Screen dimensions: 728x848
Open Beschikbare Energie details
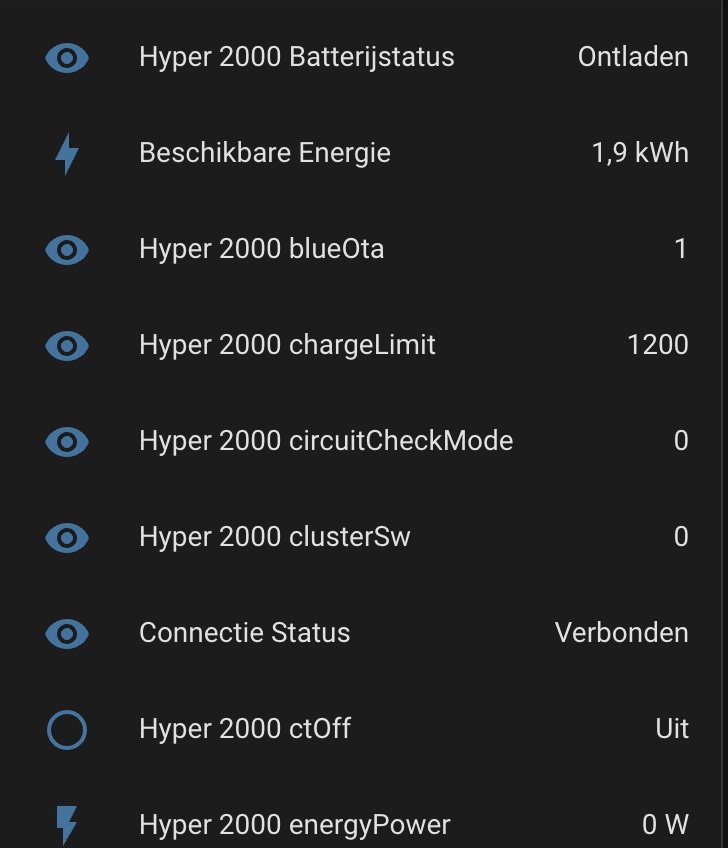pyautogui.click(x=265, y=153)
